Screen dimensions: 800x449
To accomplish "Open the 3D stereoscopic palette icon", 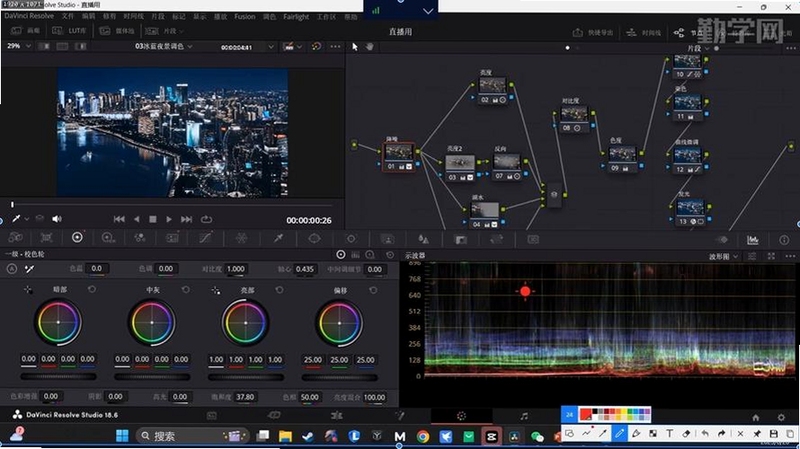I will (533, 239).
